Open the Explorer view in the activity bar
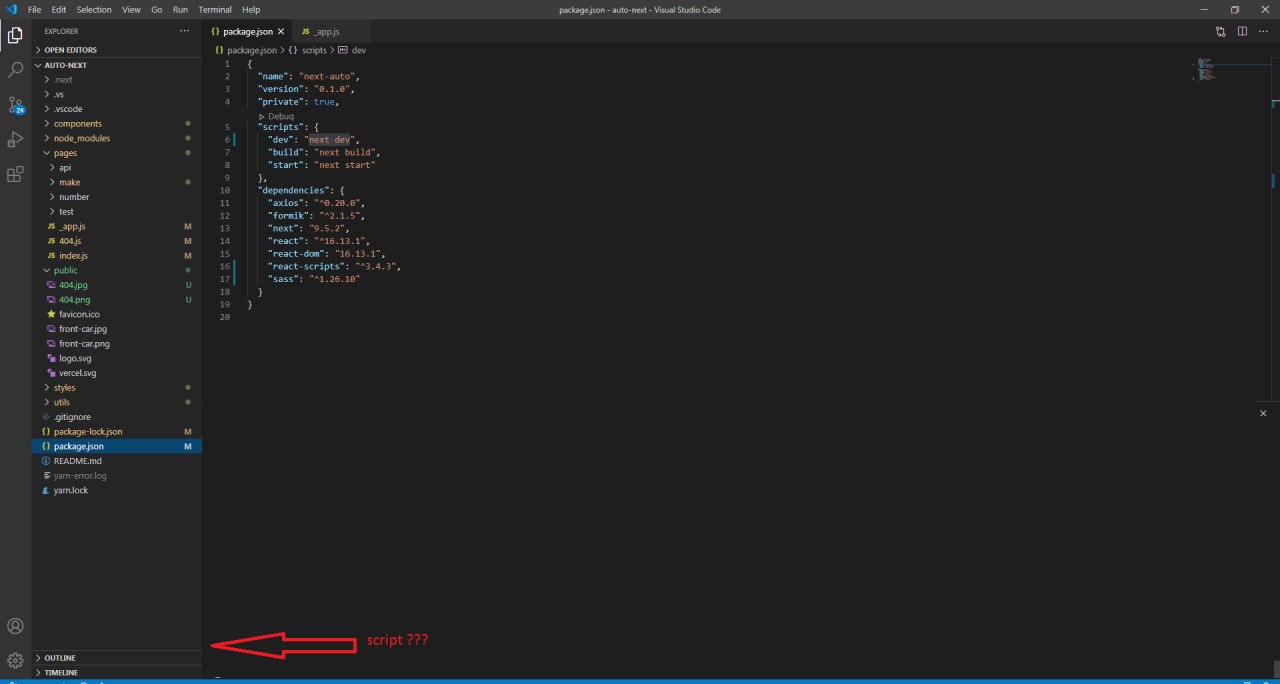 tap(15, 36)
